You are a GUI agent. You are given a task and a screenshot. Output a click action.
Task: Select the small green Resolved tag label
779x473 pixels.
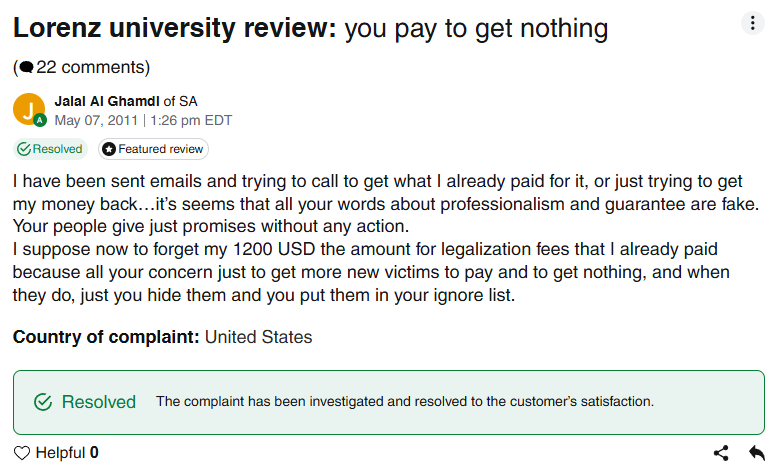pos(57,149)
